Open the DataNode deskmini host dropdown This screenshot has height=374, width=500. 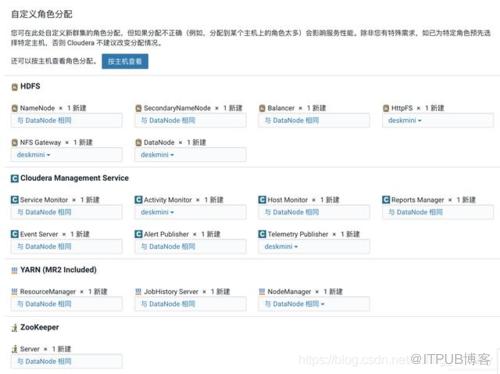tap(157, 155)
